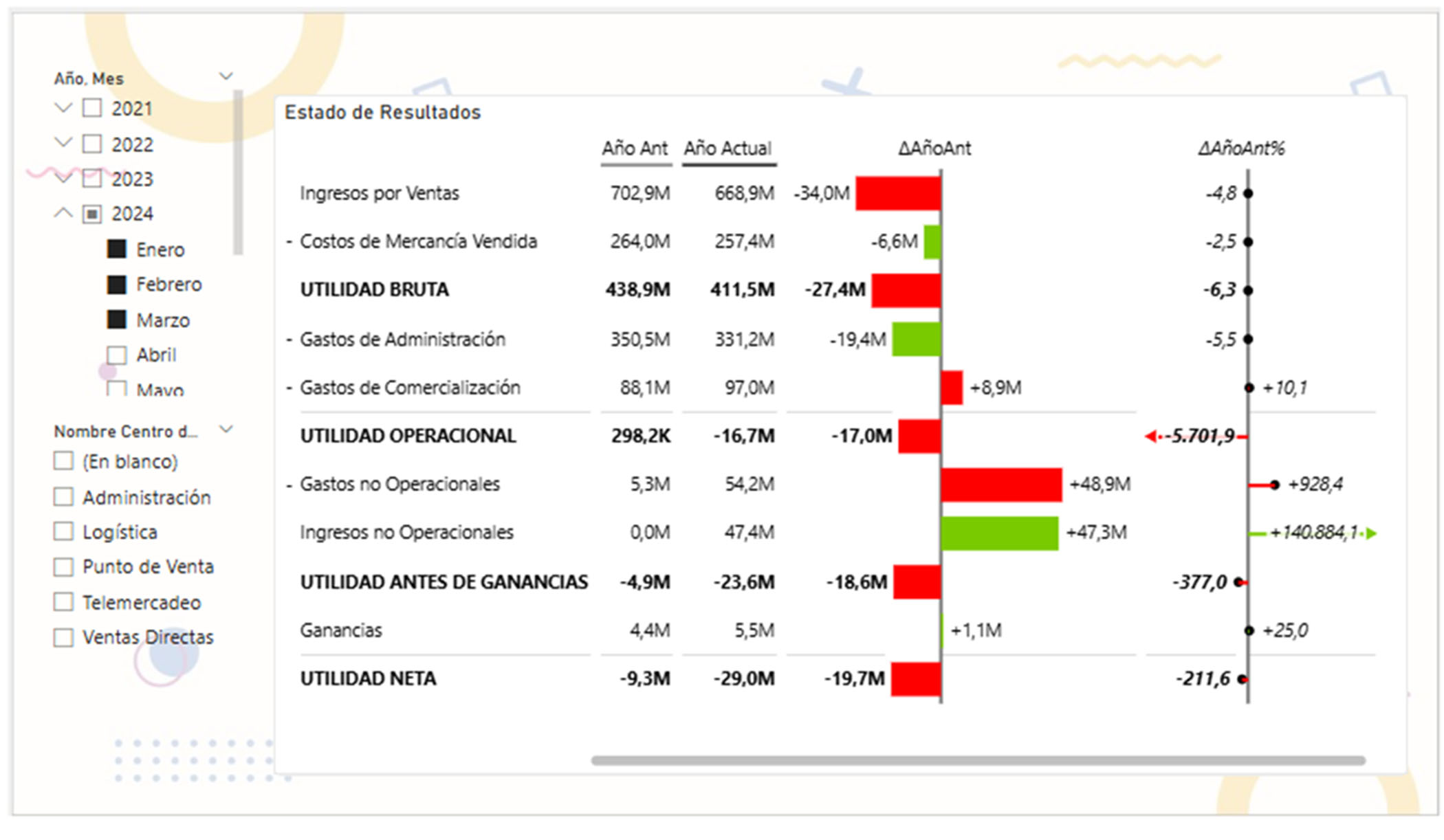Deselect the Enero month checkbox
This screenshot has width=1444, height=840.
point(117,249)
